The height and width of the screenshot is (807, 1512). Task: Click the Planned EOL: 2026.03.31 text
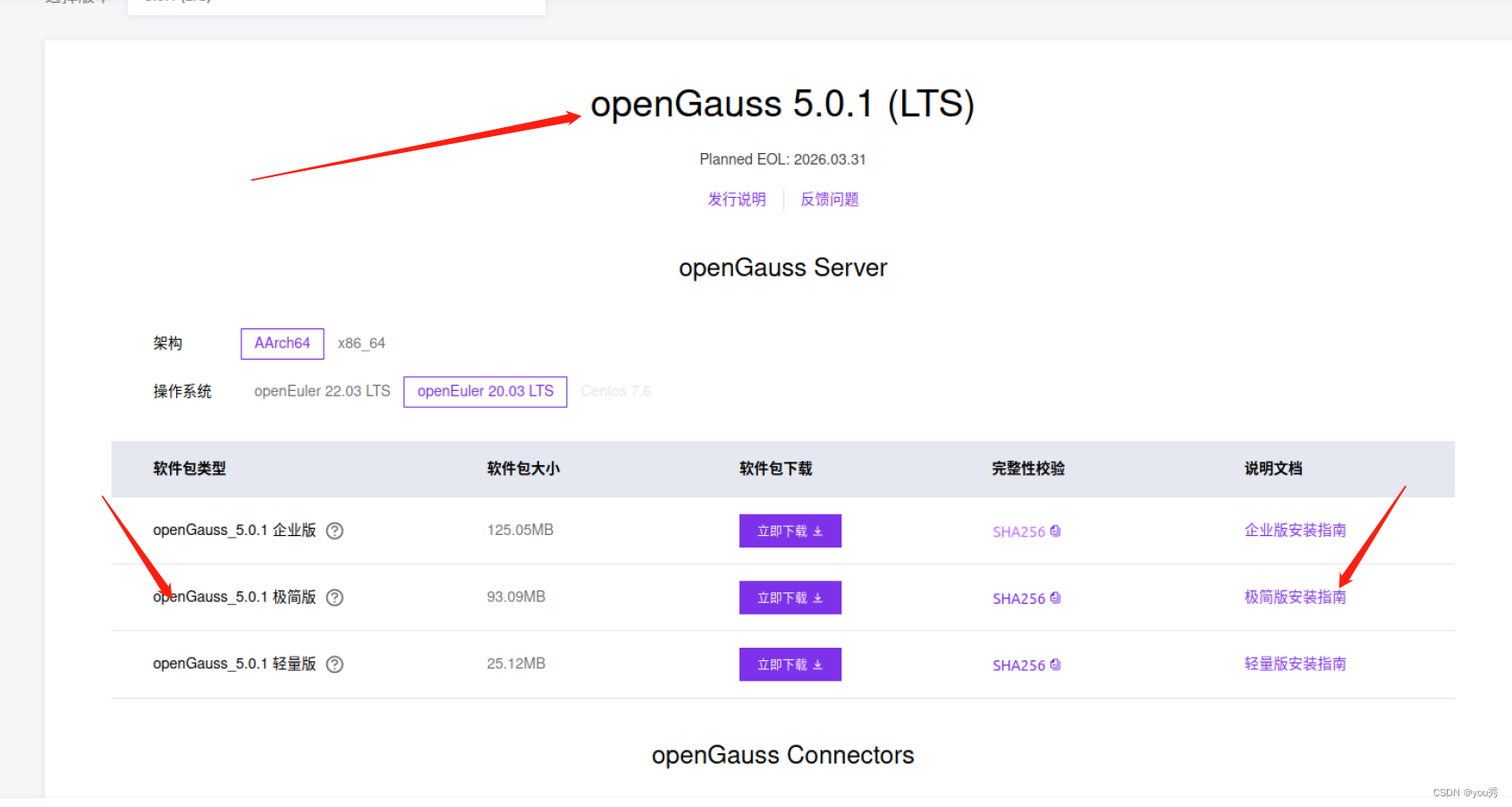pos(782,159)
